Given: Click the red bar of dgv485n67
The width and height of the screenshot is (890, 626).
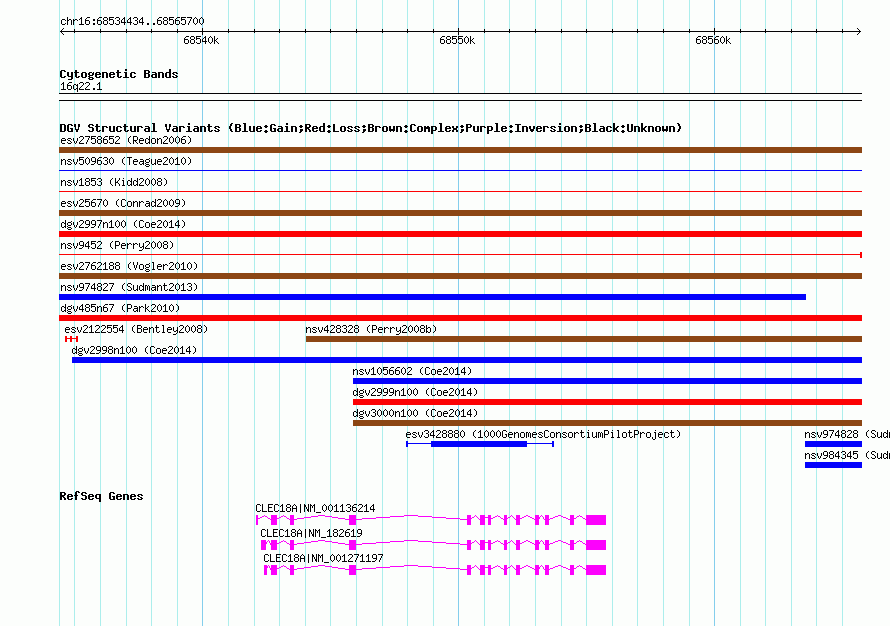Looking at the screenshot, I should click(460, 318).
